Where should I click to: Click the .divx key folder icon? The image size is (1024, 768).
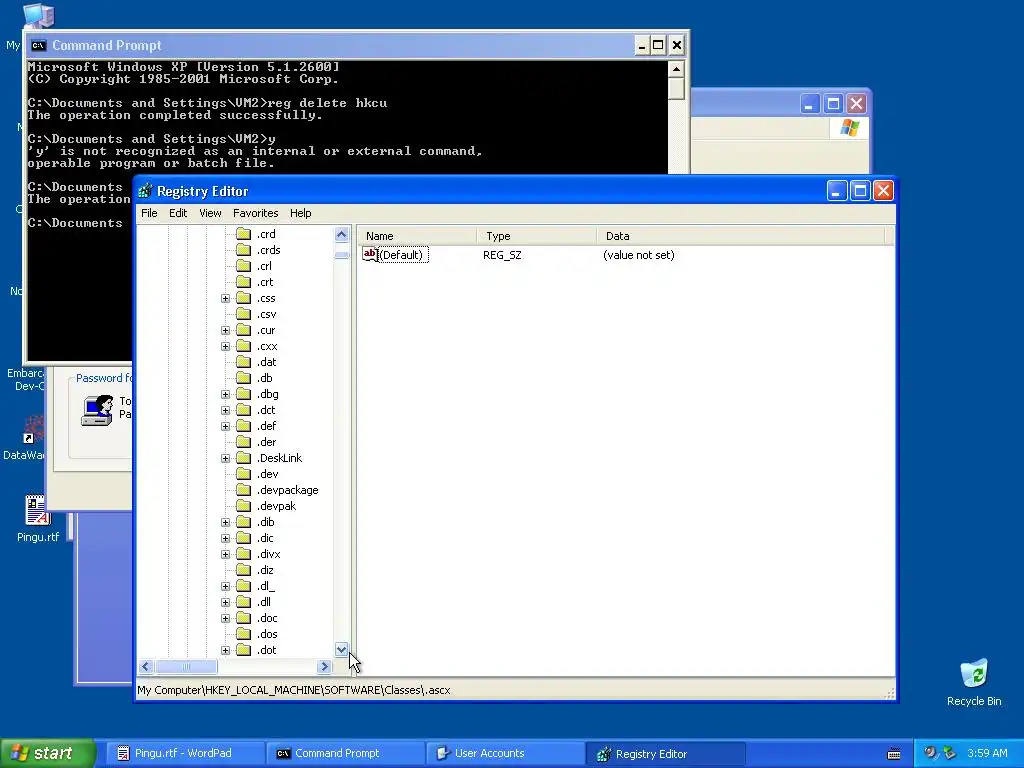(x=244, y=554)
